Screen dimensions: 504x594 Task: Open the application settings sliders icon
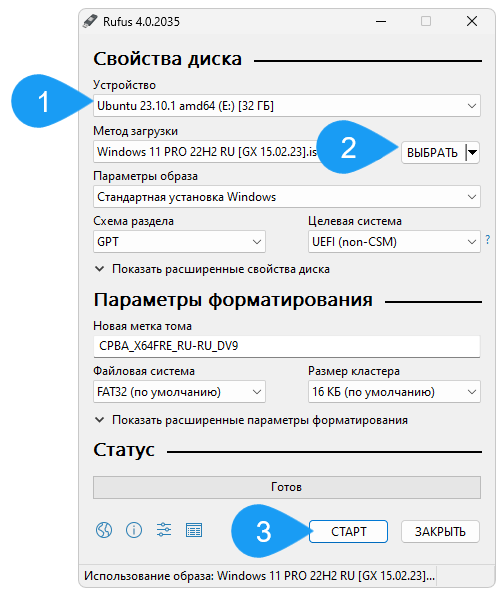point(164,530)
